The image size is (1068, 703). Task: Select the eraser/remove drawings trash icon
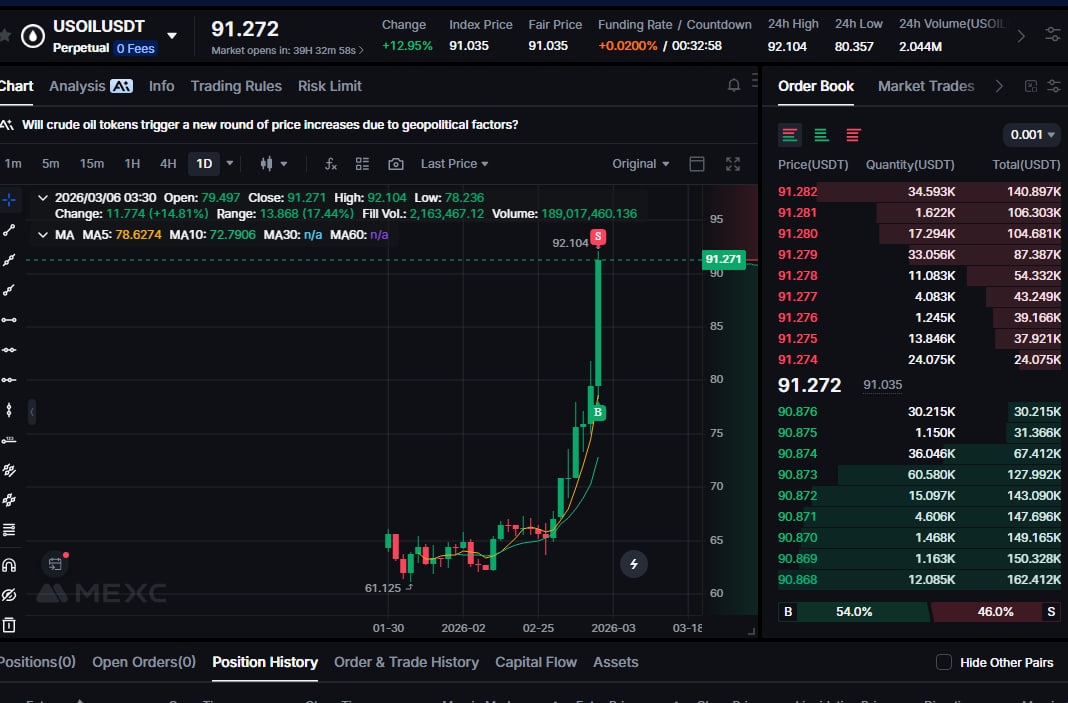[10, 625]
